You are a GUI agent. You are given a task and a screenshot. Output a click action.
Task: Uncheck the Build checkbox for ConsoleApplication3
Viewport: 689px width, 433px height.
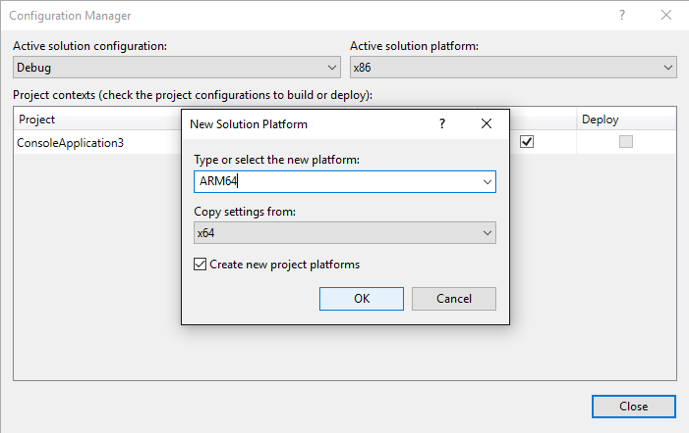(x=527, y=142)
